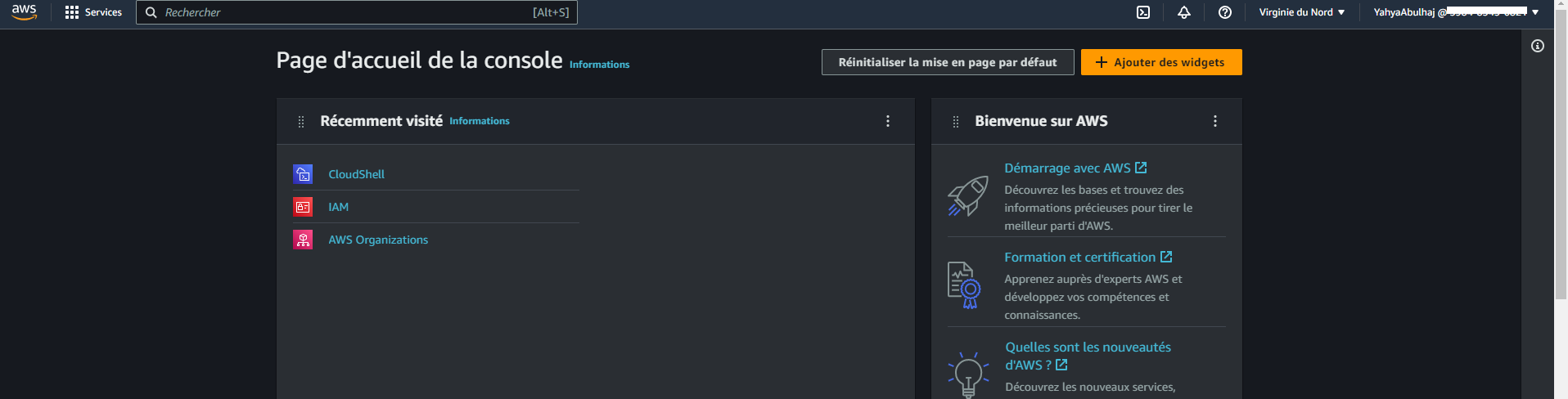Open Quelles sont les nouveautés d'AWS link
The height and width of the screenshot is (399, 1568).
pos(1088,356)
